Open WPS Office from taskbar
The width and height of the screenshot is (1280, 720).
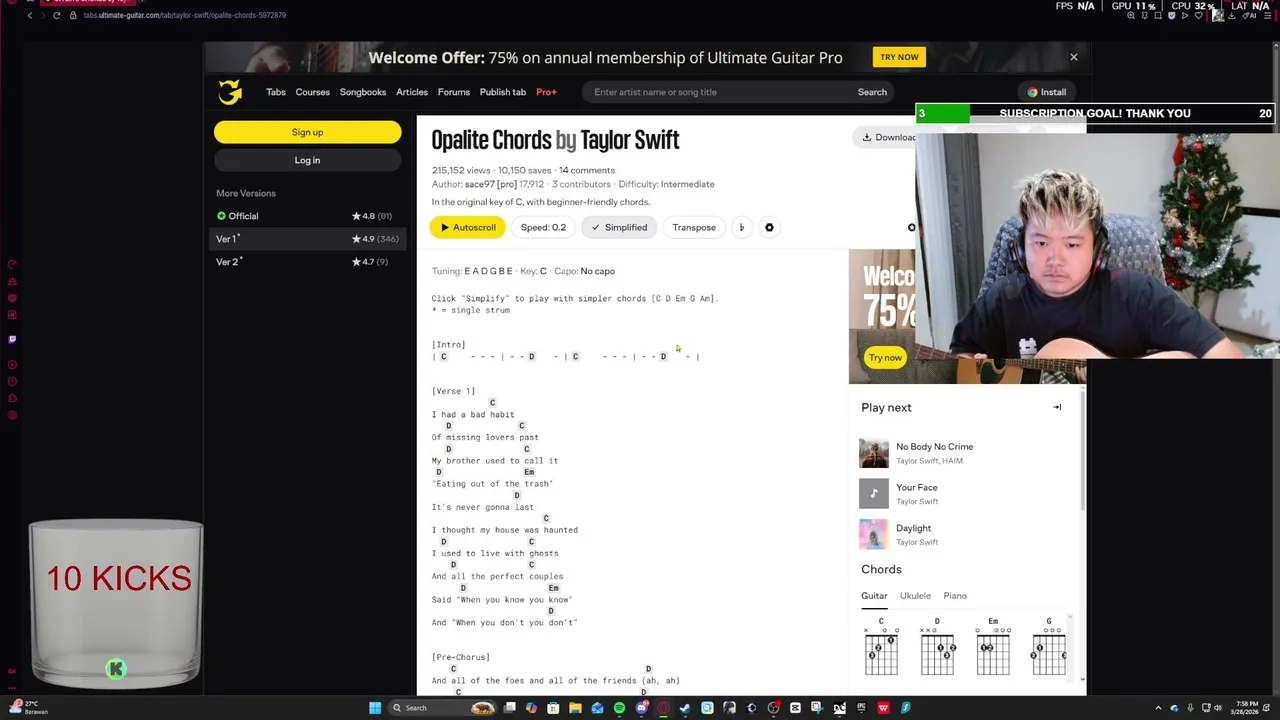[x=883, y=708]
